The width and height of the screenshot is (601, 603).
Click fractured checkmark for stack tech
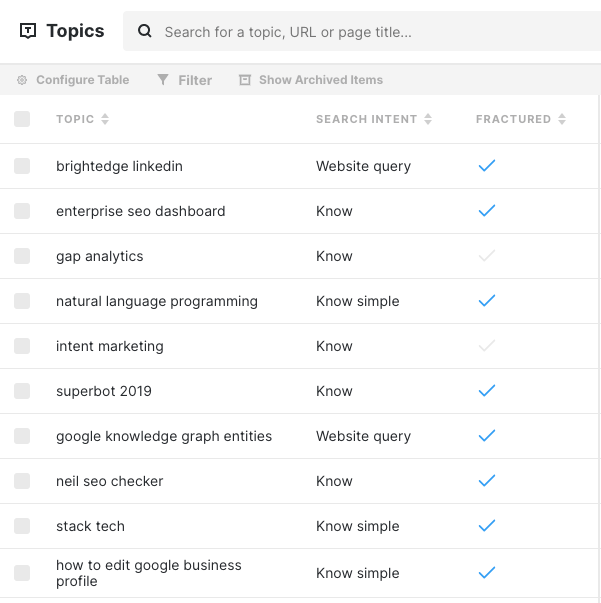click(487, 526)
